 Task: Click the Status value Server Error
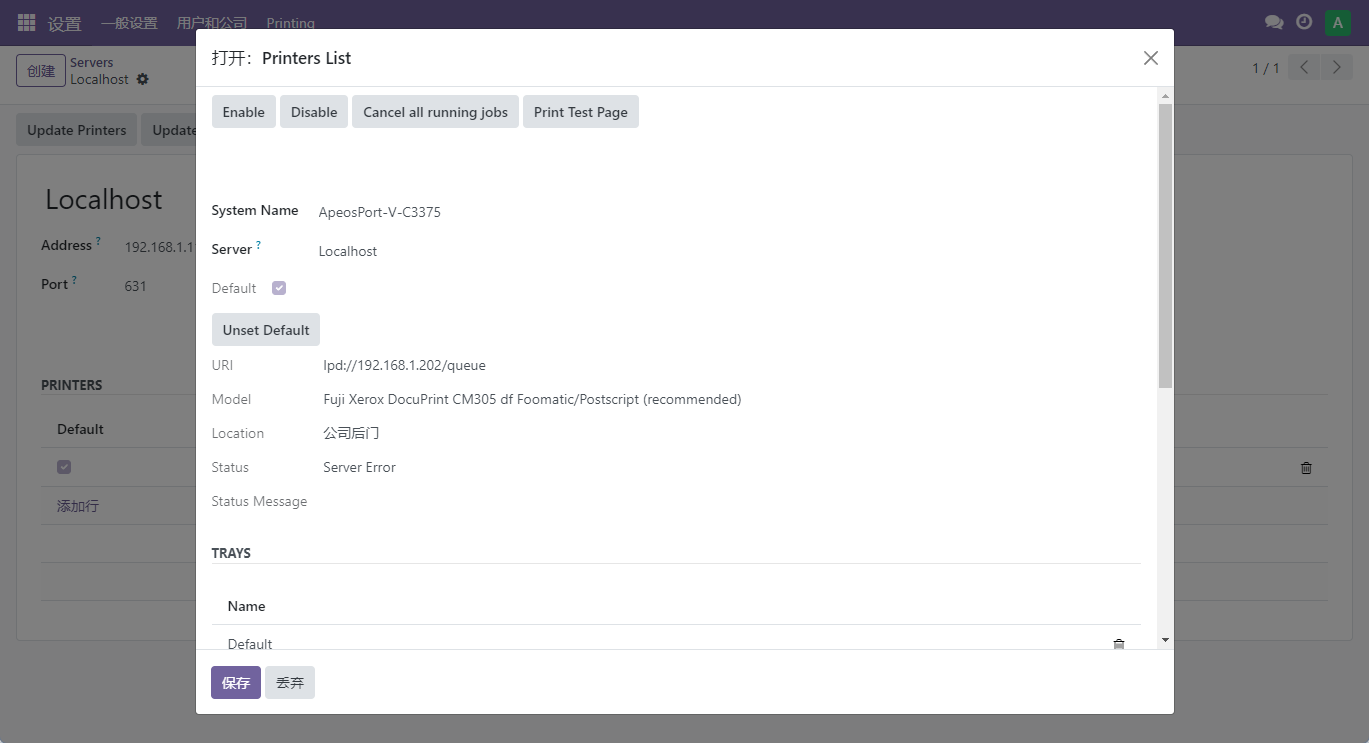360,467
